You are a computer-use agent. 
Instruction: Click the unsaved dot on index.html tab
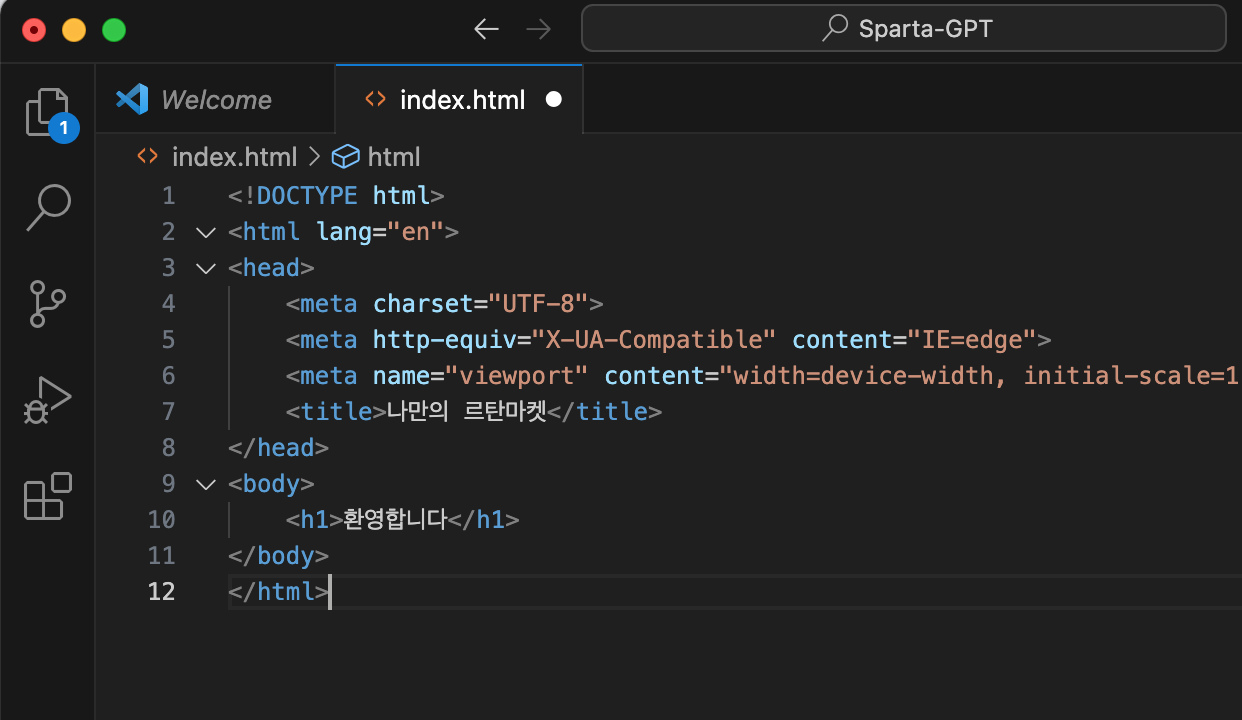pyautogui.click(x=554, y=99)
